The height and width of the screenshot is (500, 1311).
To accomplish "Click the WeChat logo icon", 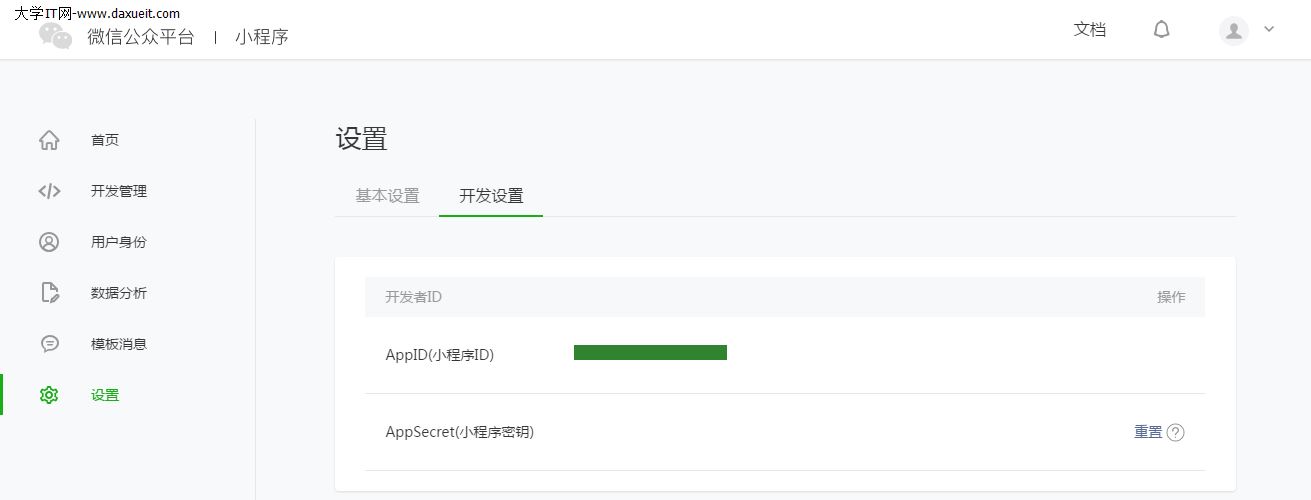I will pyautogui.click(x=56, y=36).
